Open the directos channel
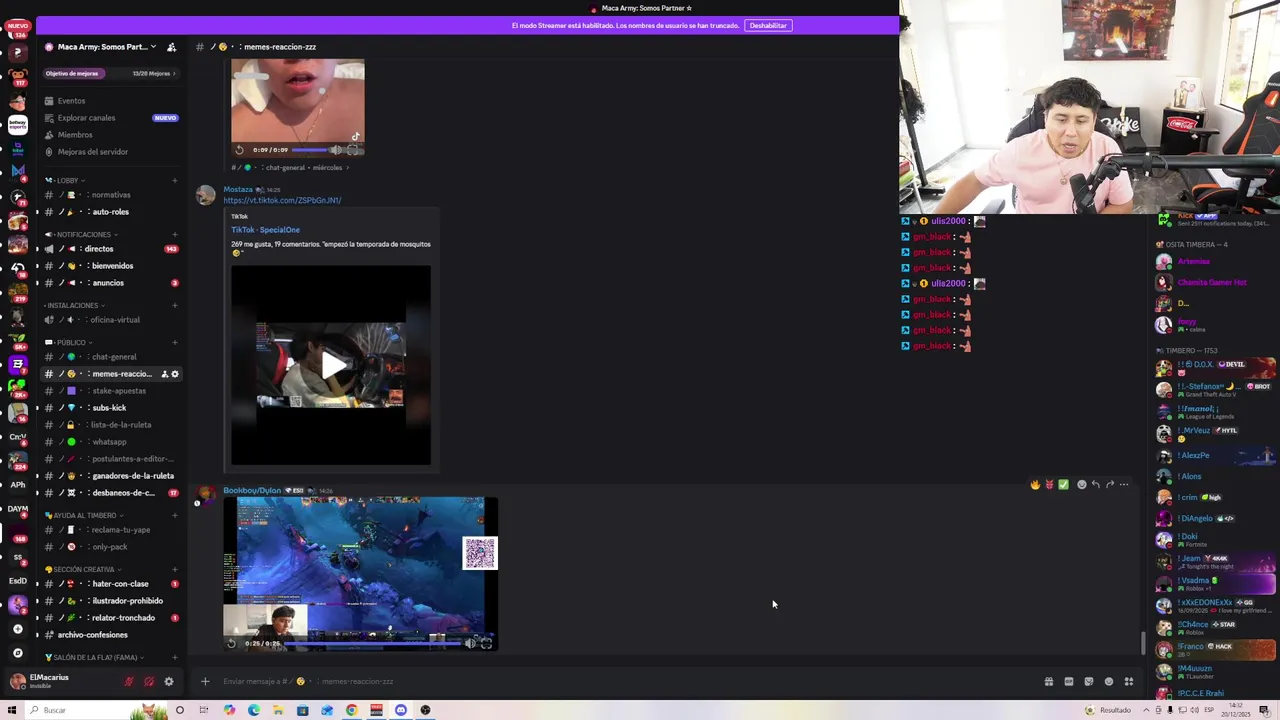Image resolution: width=1280 pixels, height=720 pixels. (110, 249)
